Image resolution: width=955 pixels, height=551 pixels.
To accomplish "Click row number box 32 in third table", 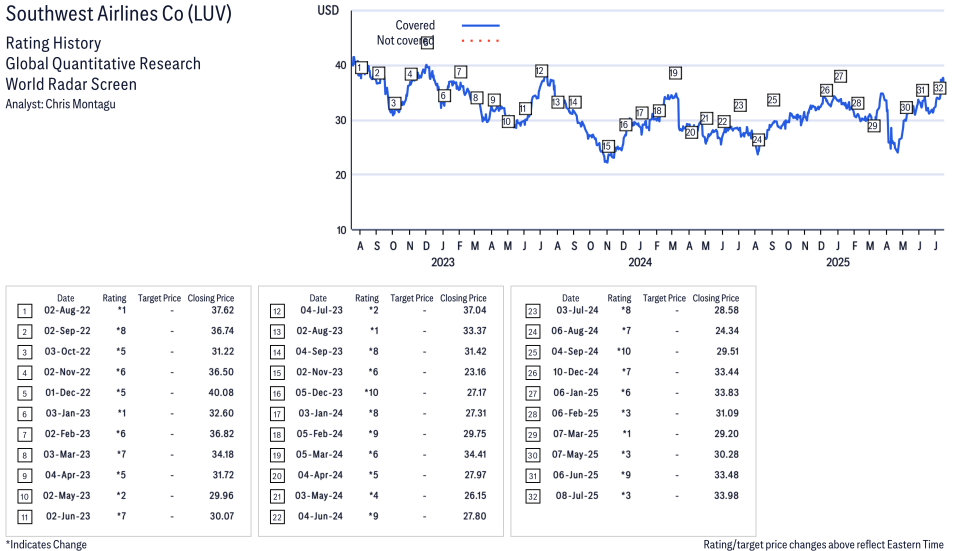I will (x=533, y=497).
